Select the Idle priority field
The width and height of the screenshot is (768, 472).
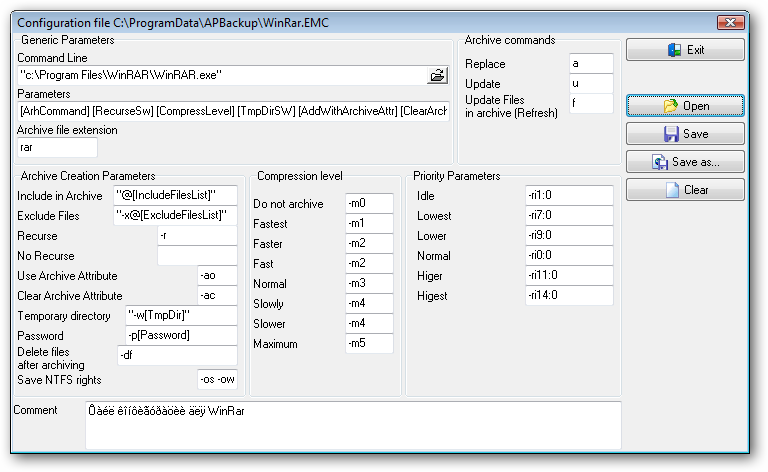click(569, 195)
